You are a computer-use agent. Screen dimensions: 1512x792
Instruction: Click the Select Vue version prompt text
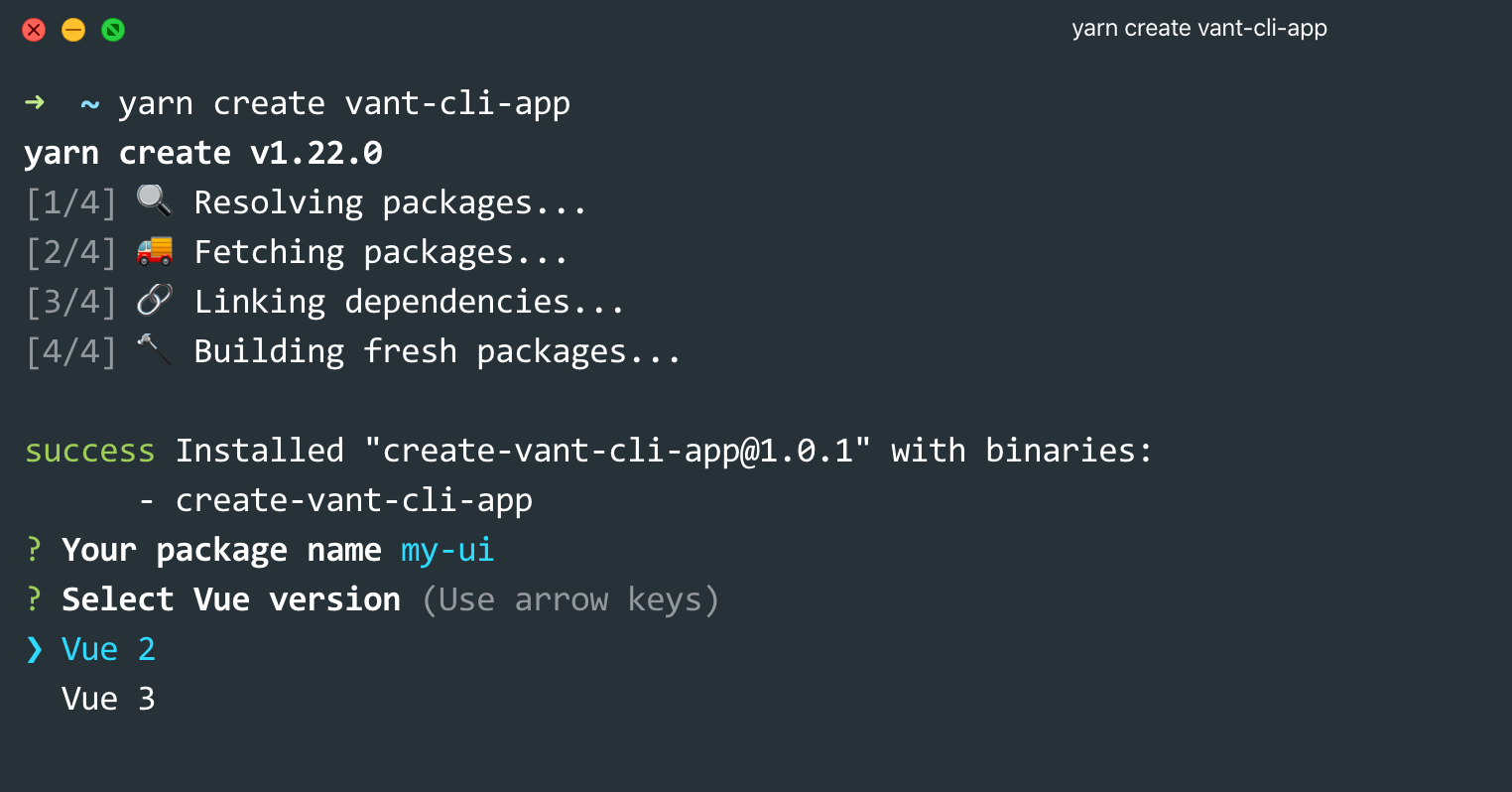coord(231,599)
